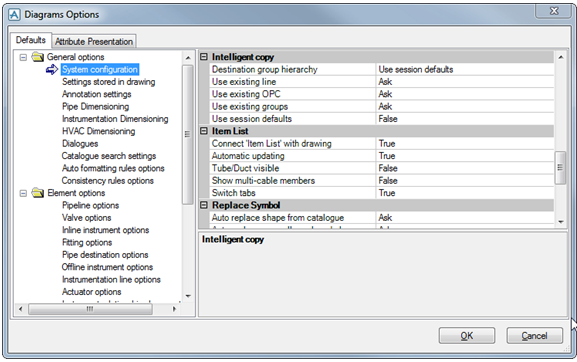
Task: Select Offline instrument options
Action: 107,267
